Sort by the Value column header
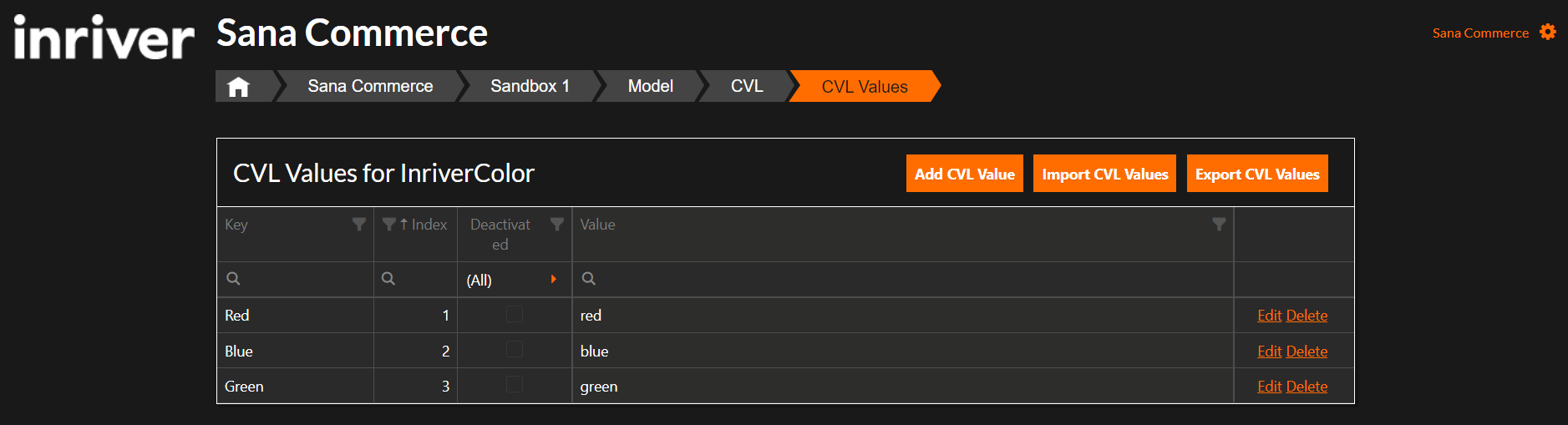This screenshot has width=1568, height=425. (x=597, y=225)
